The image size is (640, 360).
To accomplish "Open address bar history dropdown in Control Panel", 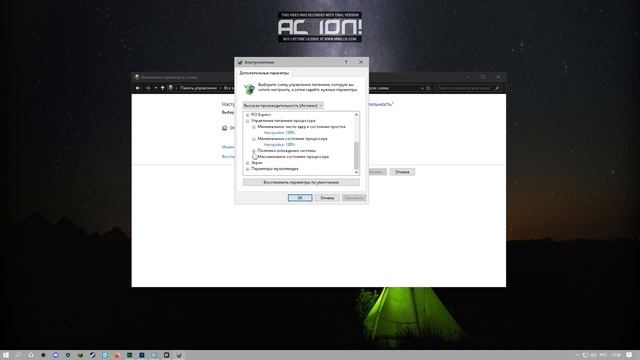I will (x=422, y=88).
